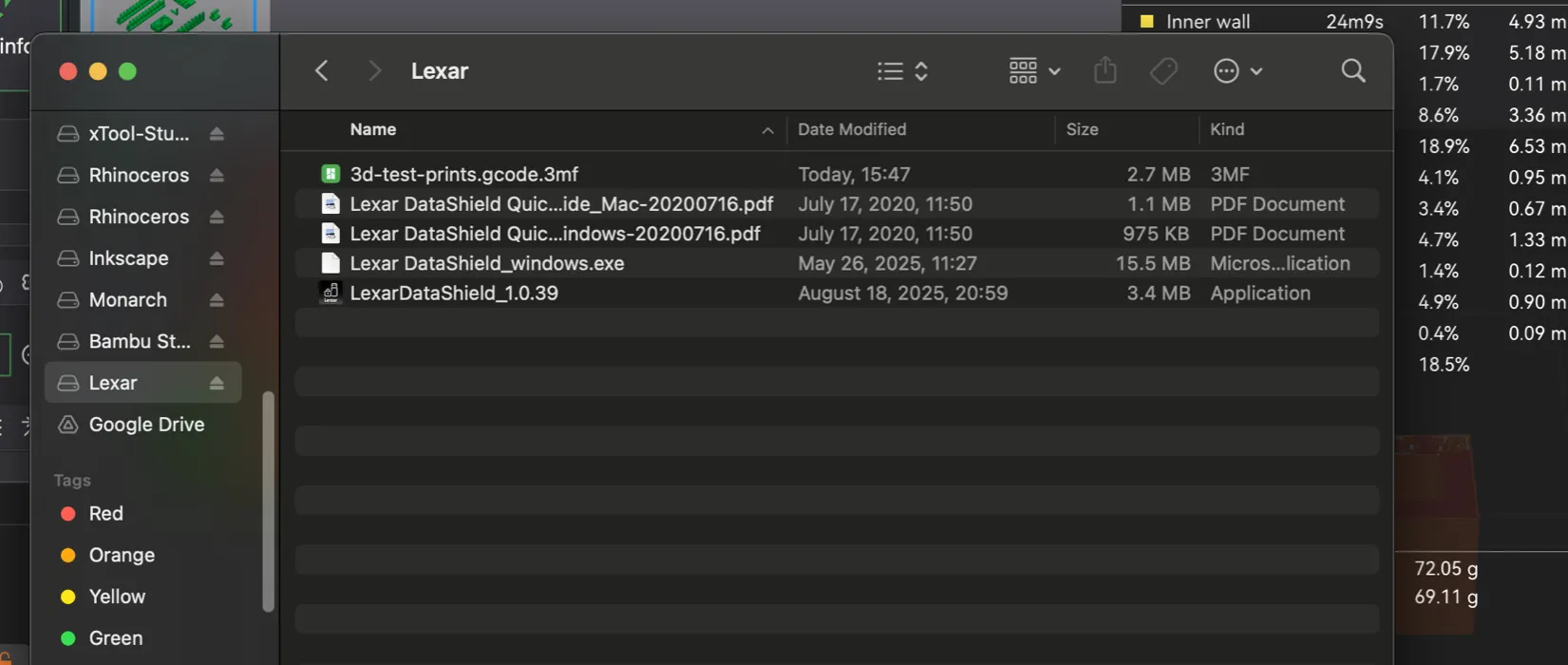Open Google Drive in sidebar

click(146, 425)
